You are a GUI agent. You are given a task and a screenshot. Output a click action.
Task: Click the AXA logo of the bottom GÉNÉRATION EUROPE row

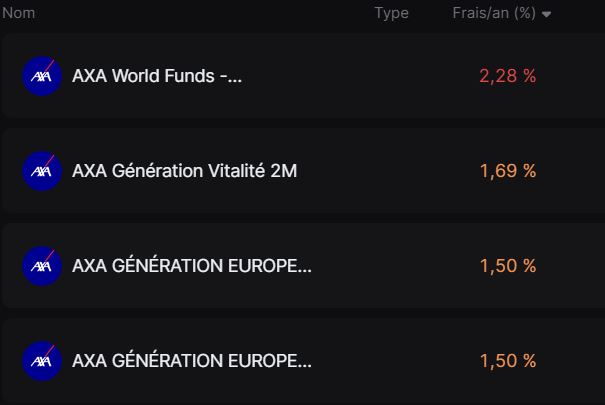click(42, 361)
